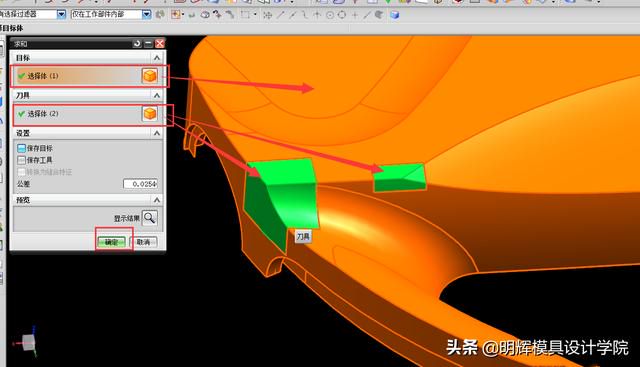Click the view triad cube in corner
Viewport: 640px width, 367px height.
tap(28, 343)
